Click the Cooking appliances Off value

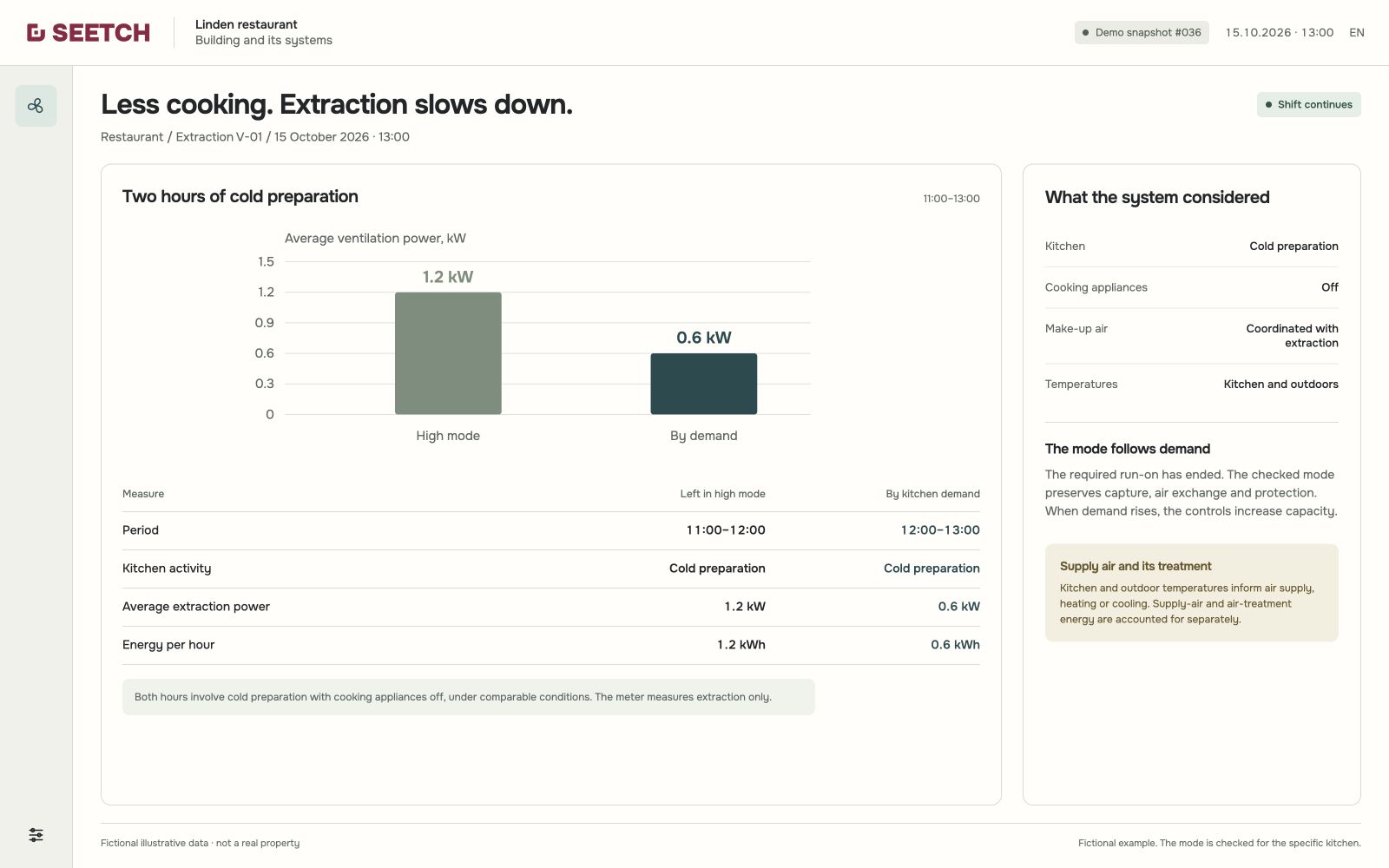(x=1330, y=287)
